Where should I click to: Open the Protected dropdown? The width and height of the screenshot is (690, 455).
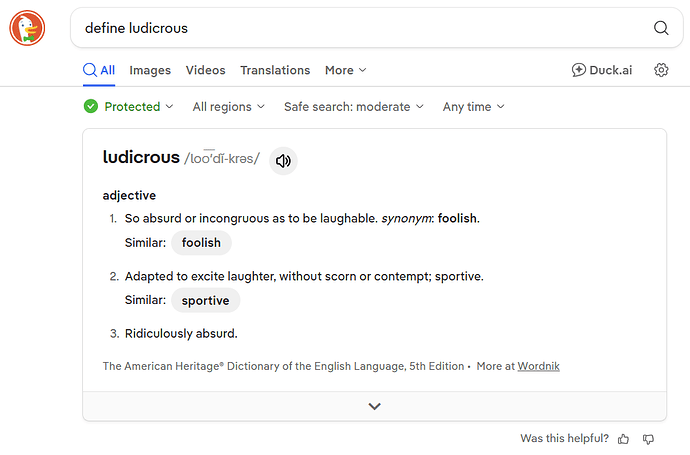pos(128,106)
